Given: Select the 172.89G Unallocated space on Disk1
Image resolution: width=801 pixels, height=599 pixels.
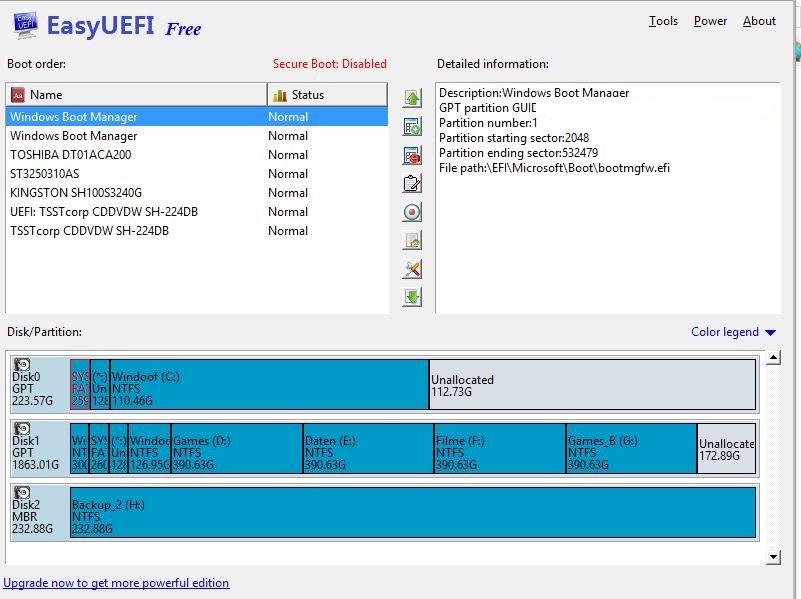Looking at the screenshot, I should click(726, 448).
